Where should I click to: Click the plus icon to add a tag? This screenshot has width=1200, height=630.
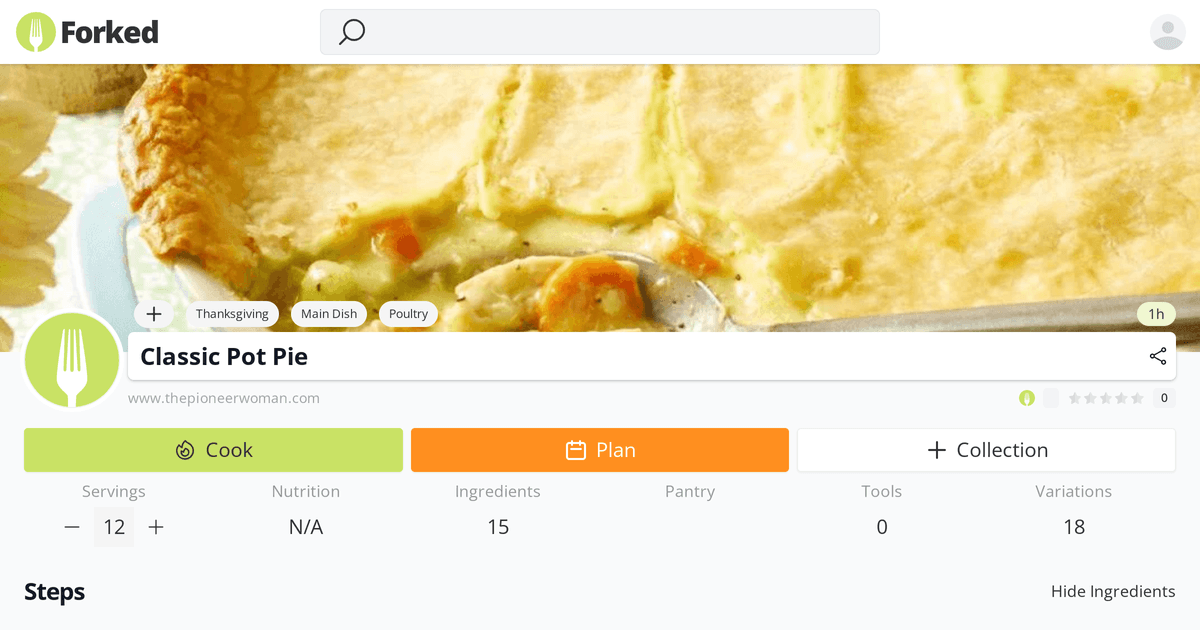(x=154, y=313)
